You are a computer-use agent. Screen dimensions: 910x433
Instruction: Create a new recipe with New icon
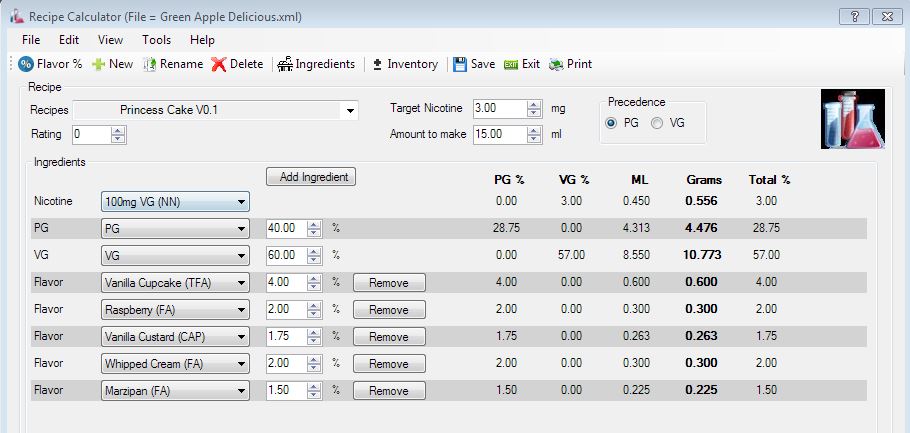(99, 64)
